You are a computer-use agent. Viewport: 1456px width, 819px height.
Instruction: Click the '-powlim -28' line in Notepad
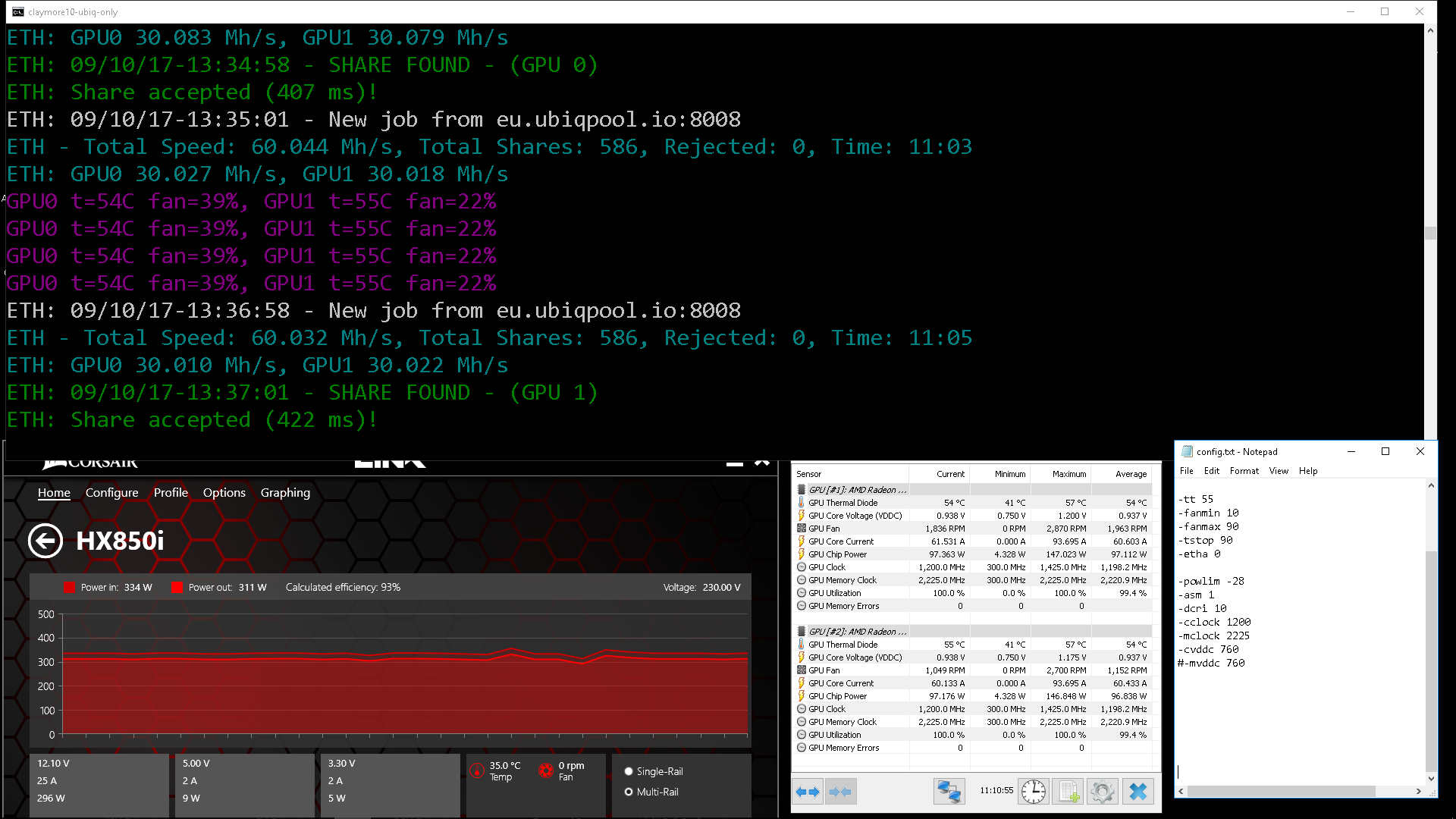1211,582
